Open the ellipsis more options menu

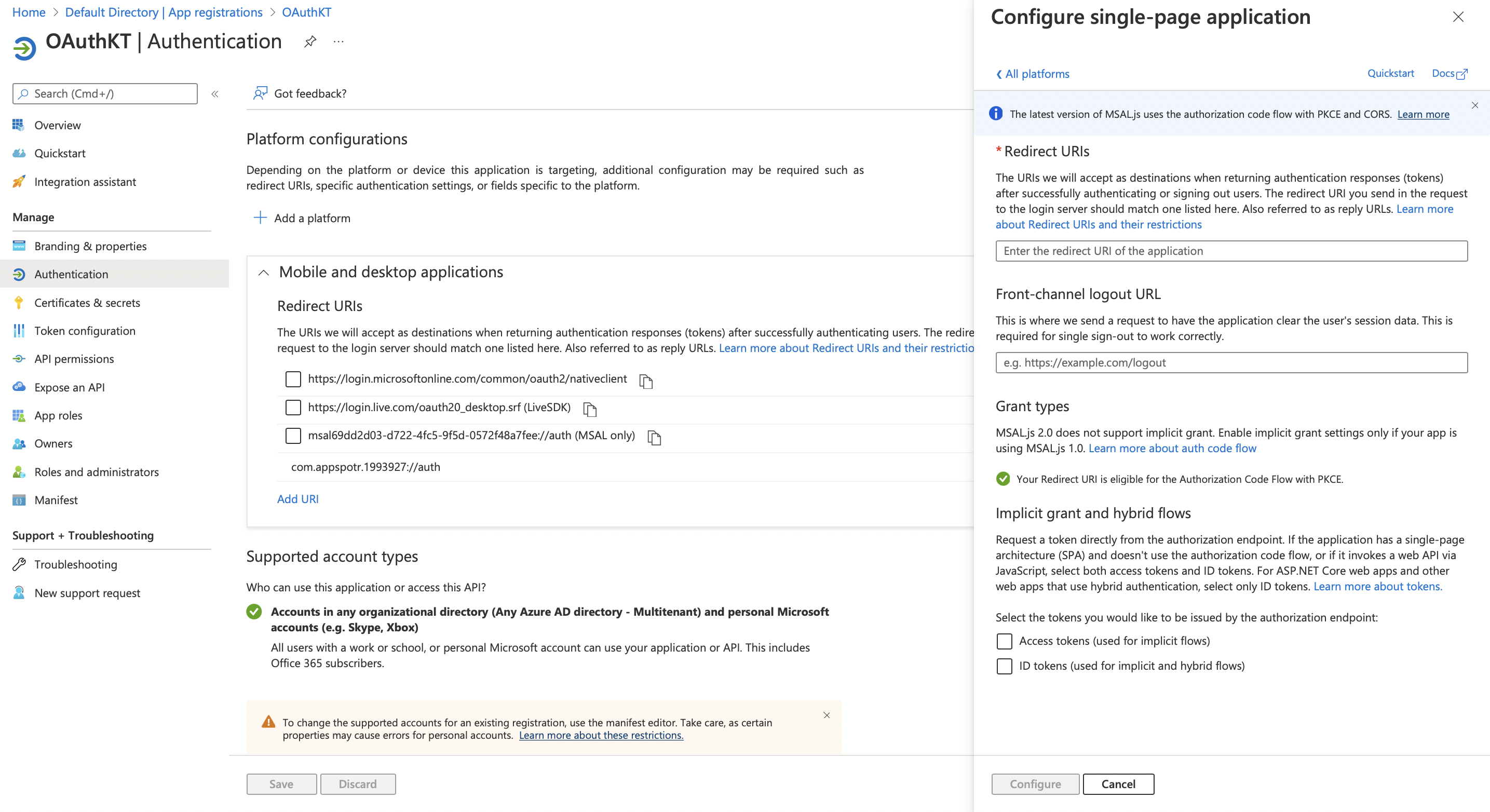pyautogui.click(x=338, y=42)
